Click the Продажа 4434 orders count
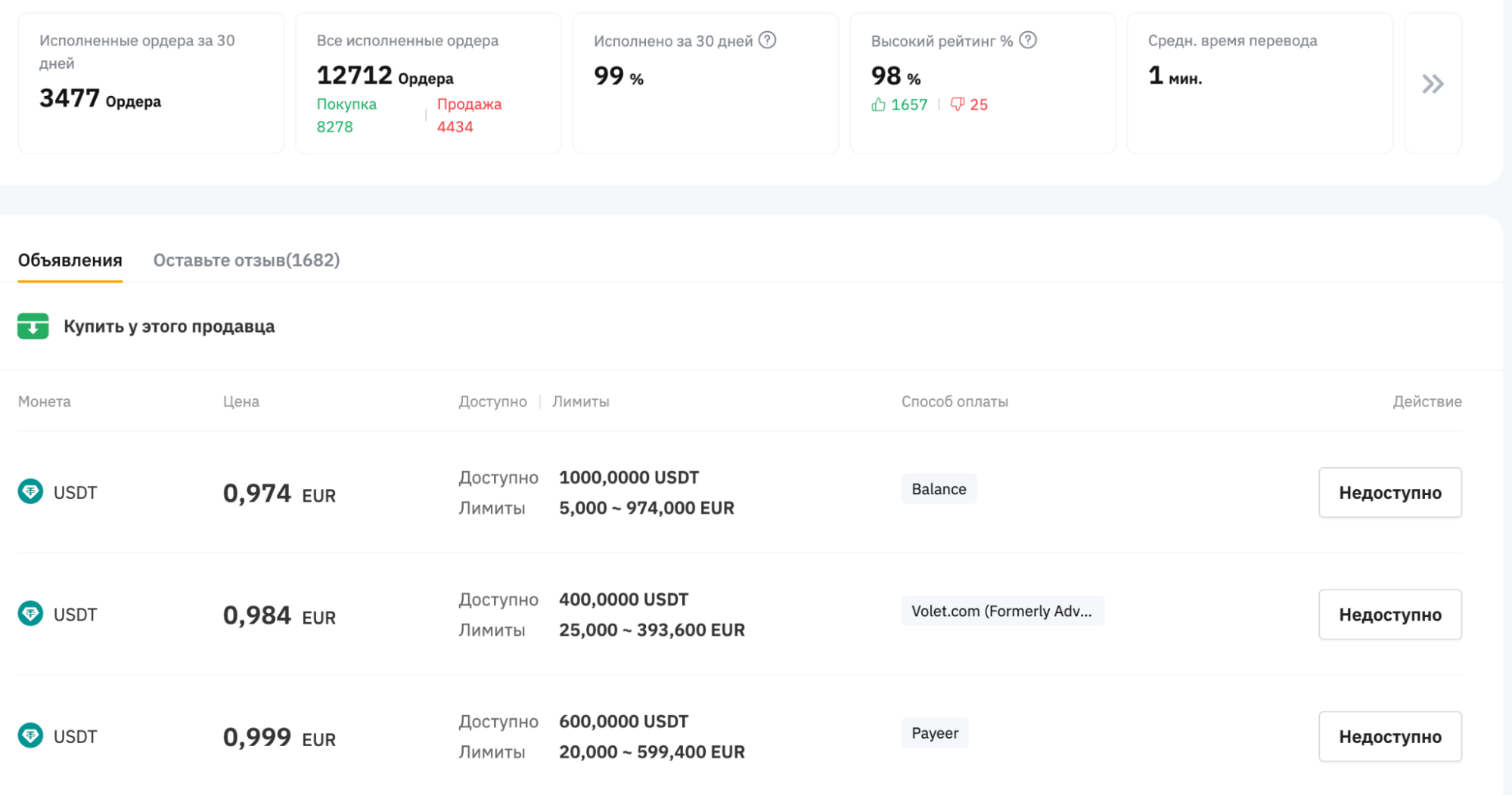 (x=469, y=116)
